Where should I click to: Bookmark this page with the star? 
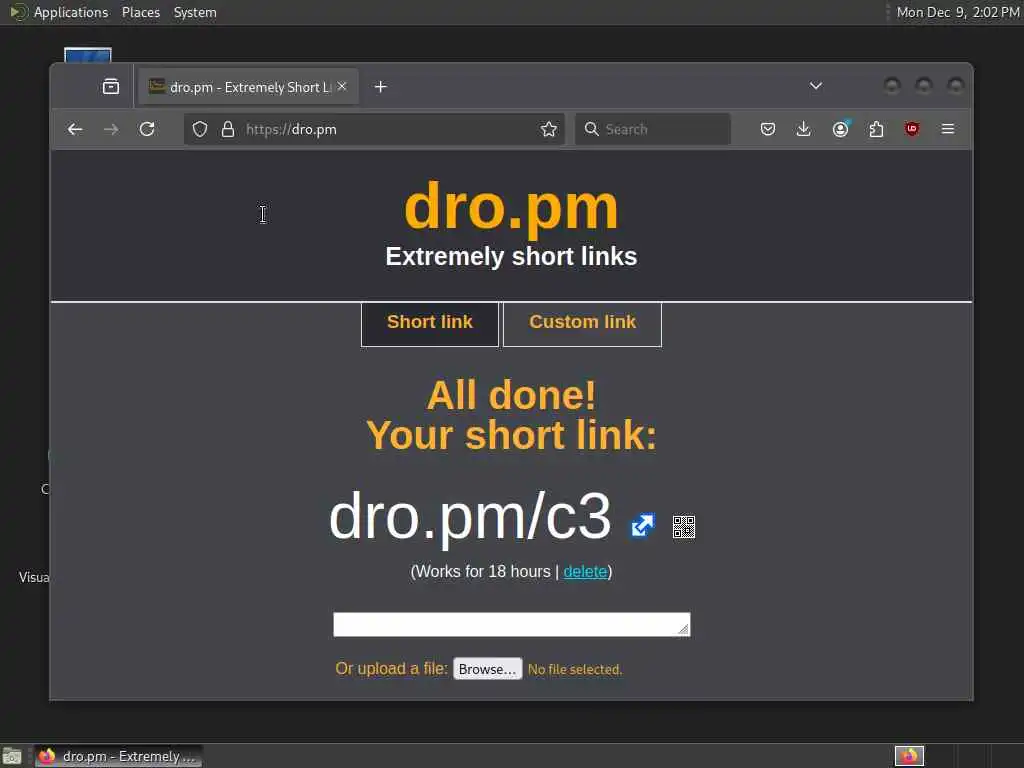(x=549, y=129)
